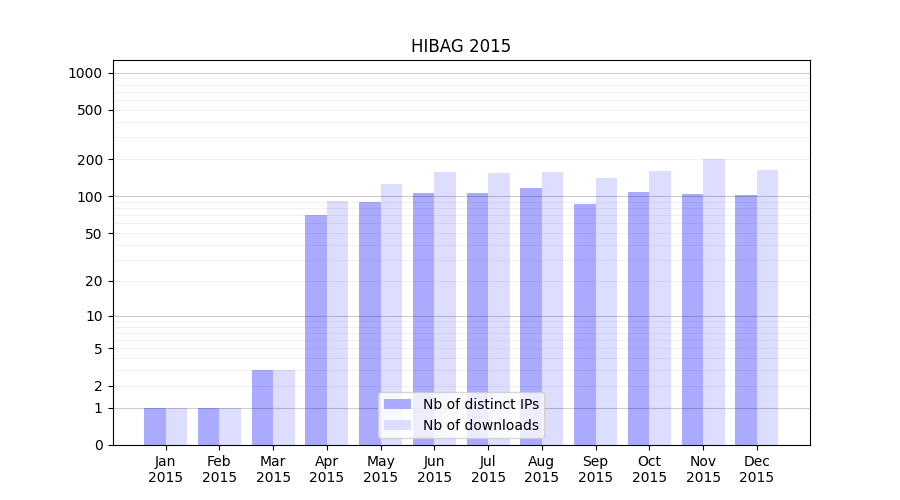Click the 'Nb of downloads' legend swatch
Viewport: 900px width, 500px height.
tap(397, 425)
